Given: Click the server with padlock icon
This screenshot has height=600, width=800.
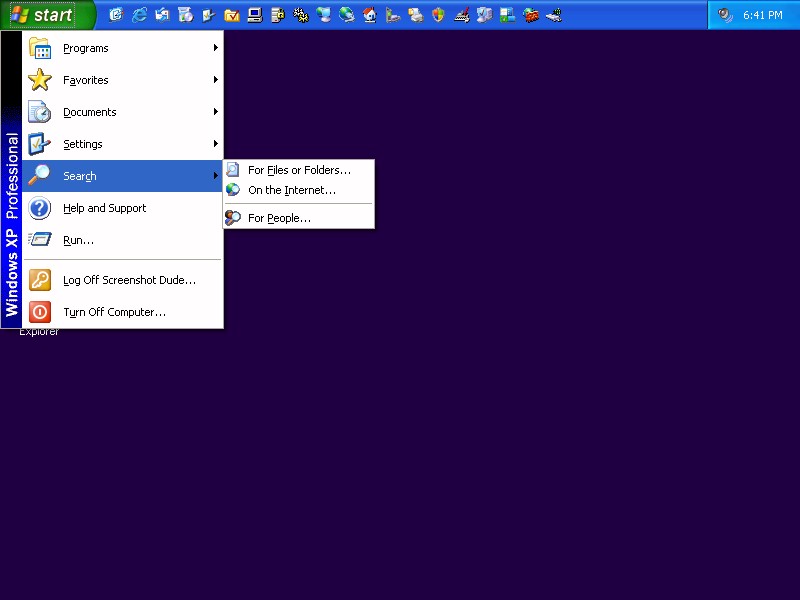Looking at the screenshot, I should pos(278,15).
